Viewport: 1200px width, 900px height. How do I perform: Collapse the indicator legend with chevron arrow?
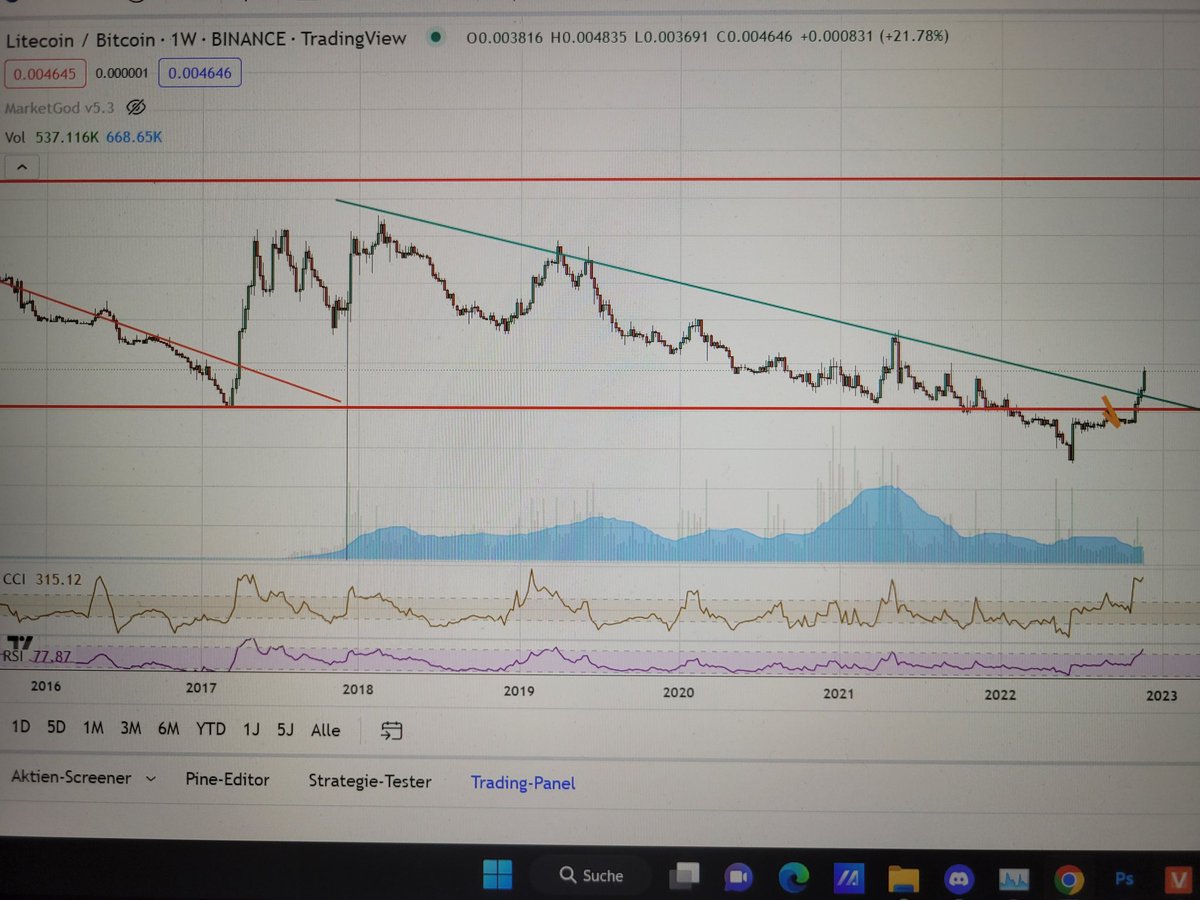point(21,166)
